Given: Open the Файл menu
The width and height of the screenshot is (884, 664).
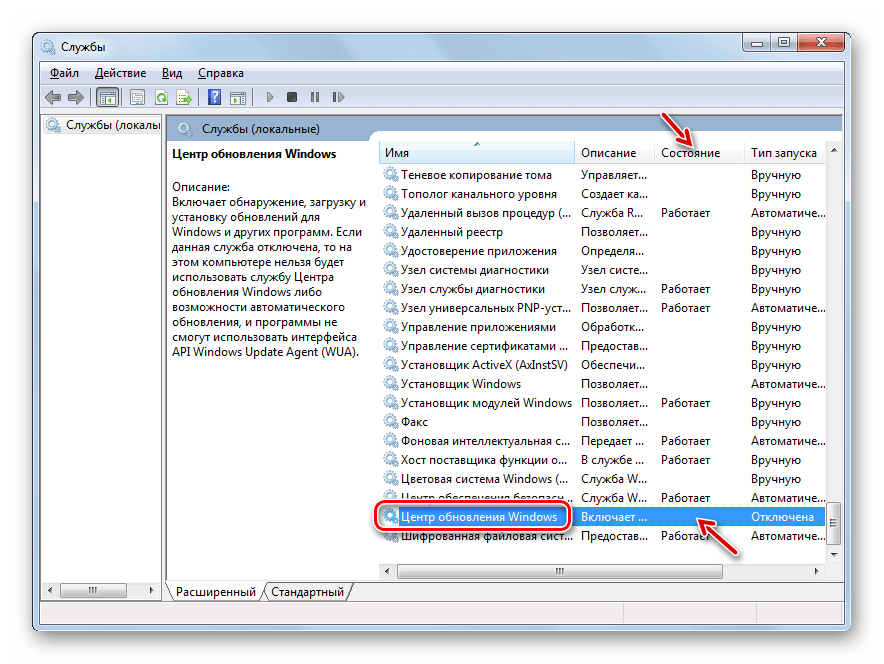Looking at the screenshot, I should click(x=64, y=73).
